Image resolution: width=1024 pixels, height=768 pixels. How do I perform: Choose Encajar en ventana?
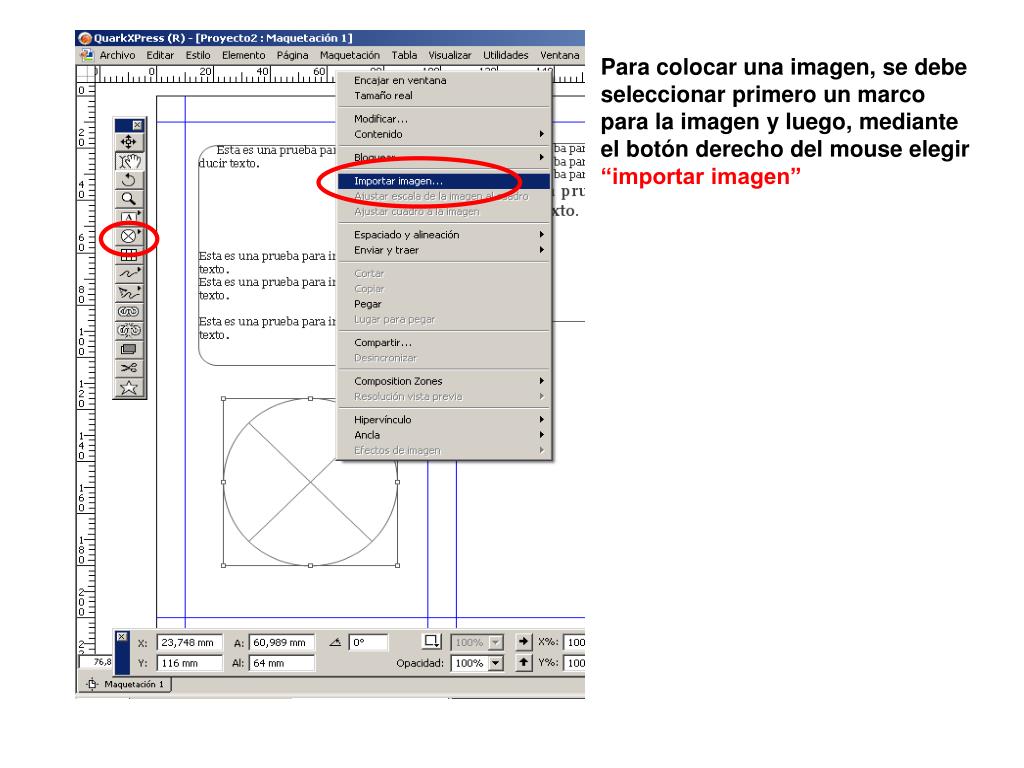(x=444, y=80)
